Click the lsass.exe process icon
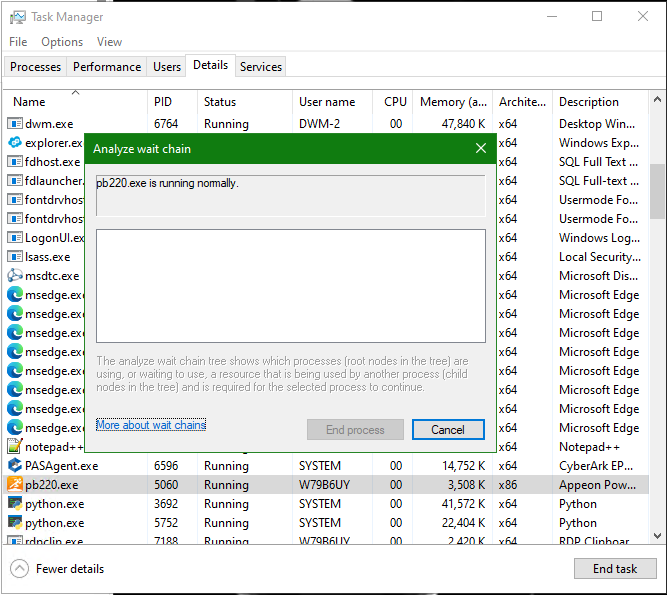Viewport: 667px width, 595px height. click(15, 257)
